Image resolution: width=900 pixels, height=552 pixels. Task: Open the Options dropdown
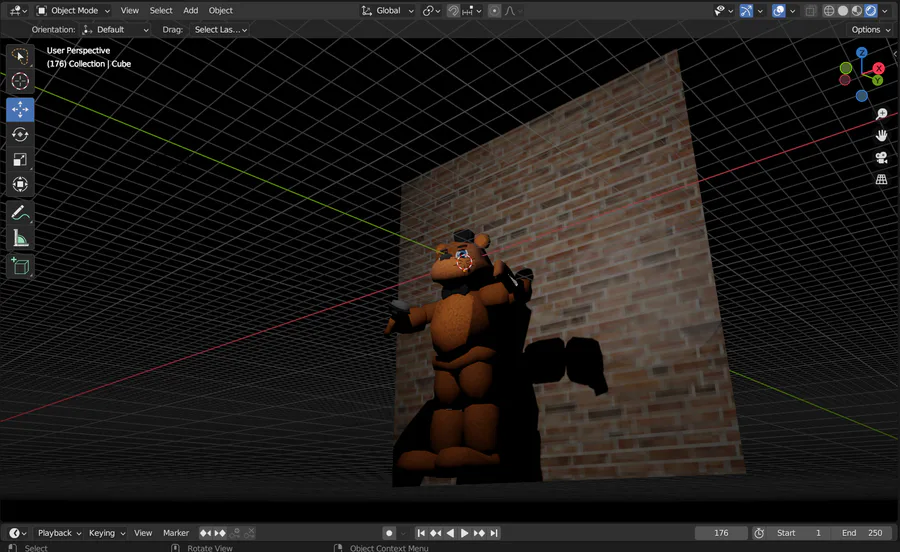point(870,29)
